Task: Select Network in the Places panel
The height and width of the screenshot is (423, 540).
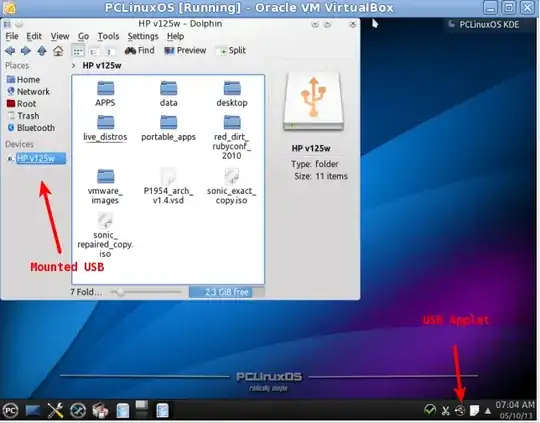Action: point(29,92)
